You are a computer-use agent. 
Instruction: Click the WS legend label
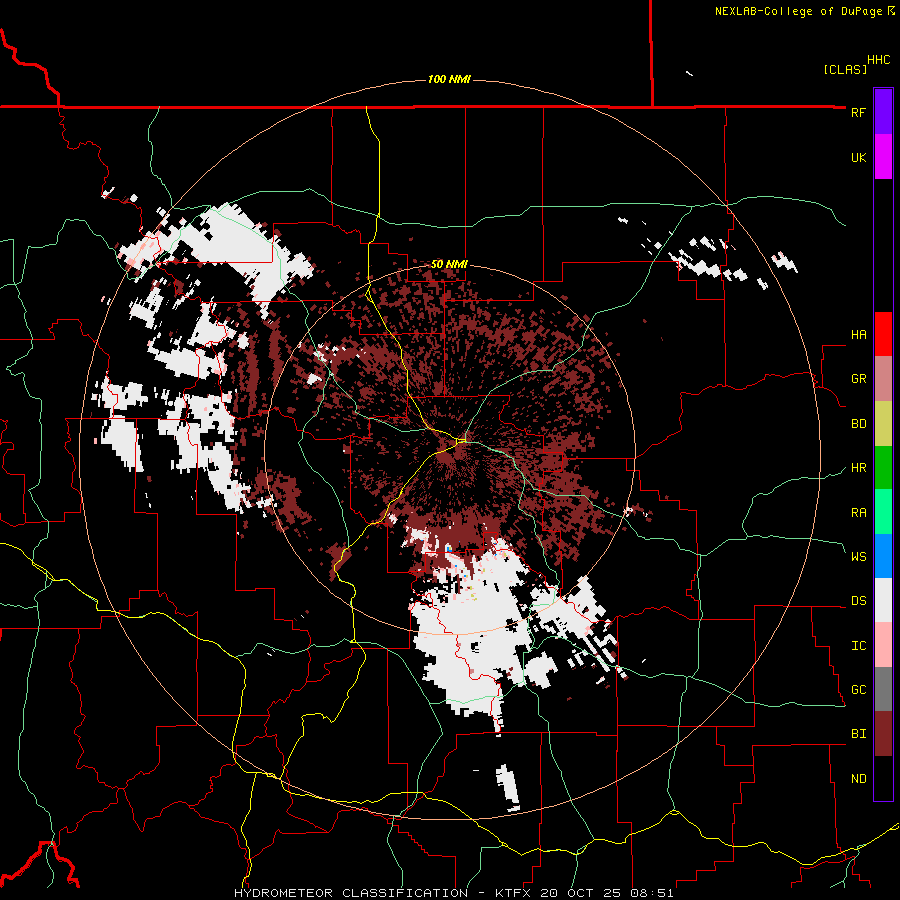(858, 557)
